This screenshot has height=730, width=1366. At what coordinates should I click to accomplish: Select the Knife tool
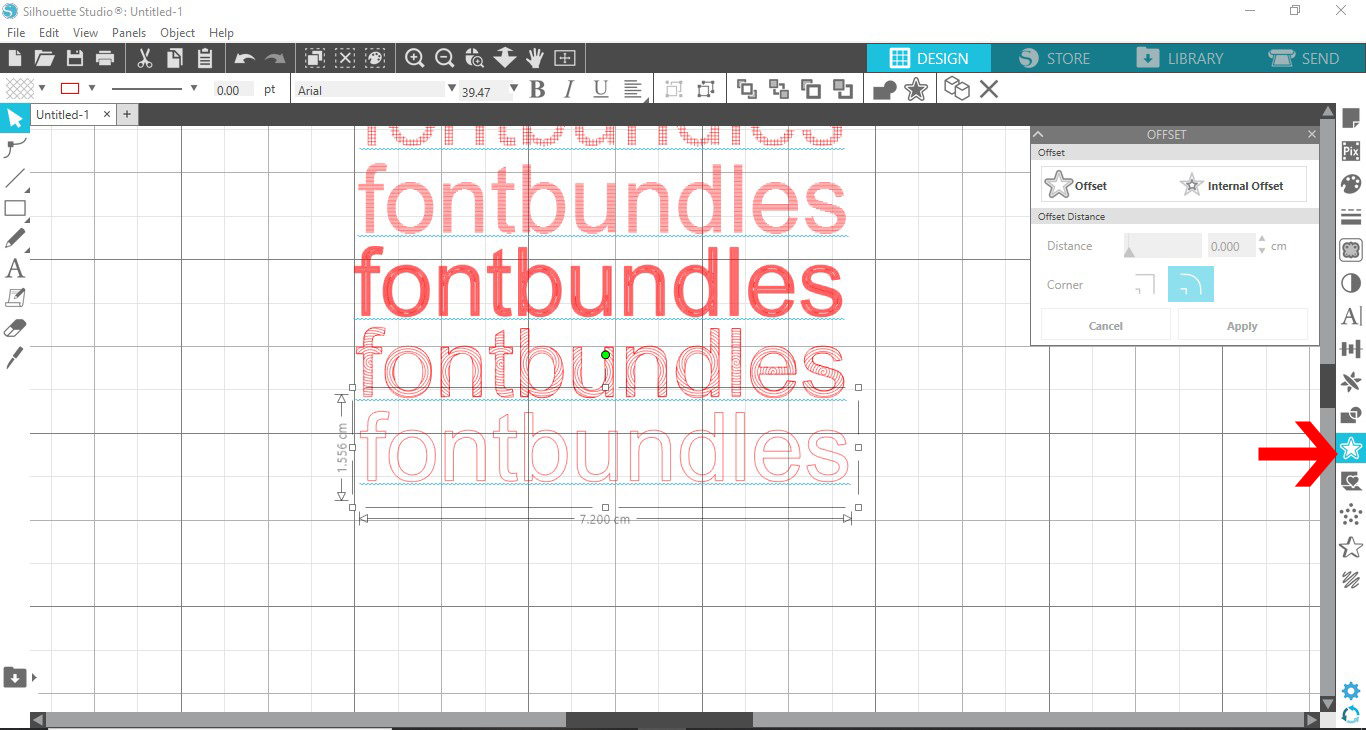[x=15, y=357]
